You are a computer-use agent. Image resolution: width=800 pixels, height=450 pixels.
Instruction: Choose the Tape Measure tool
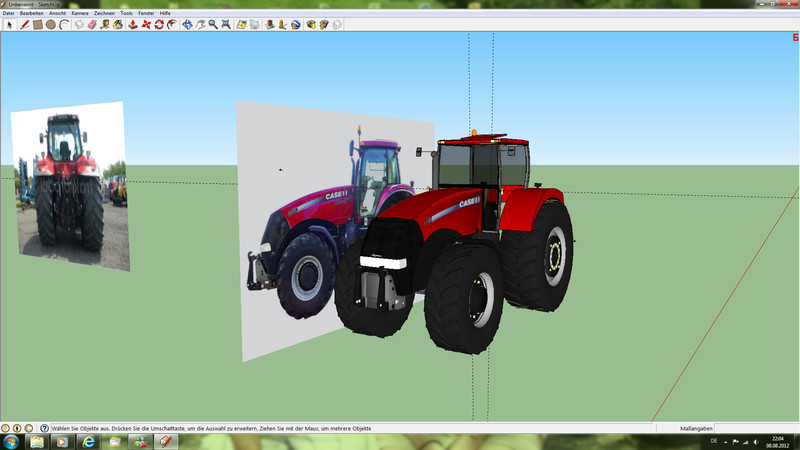[x=105, y=24]
